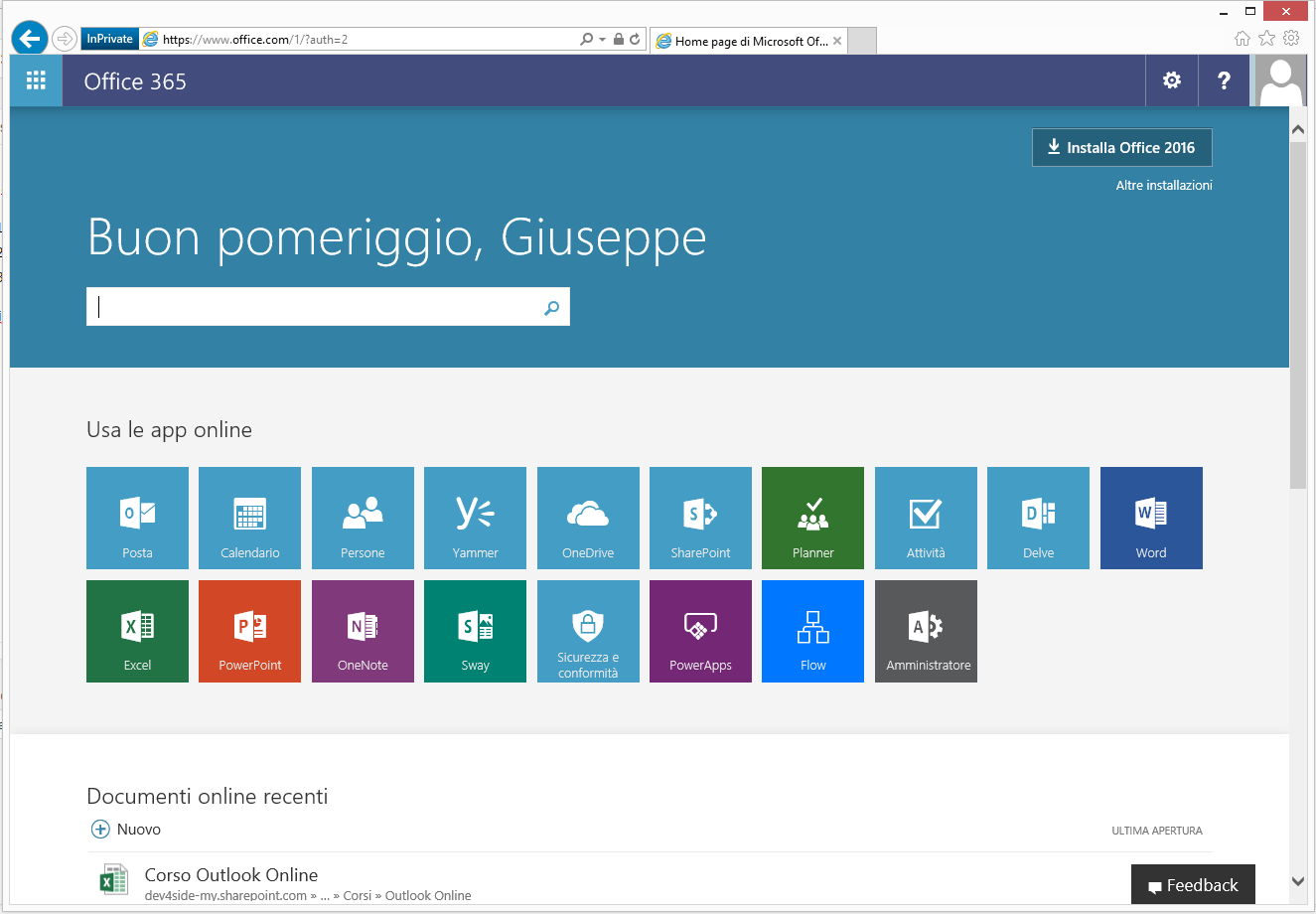The width and height of the screenshot is (1316, 914).
Task: Click the browser forward arrow
Action: point(65,39)
